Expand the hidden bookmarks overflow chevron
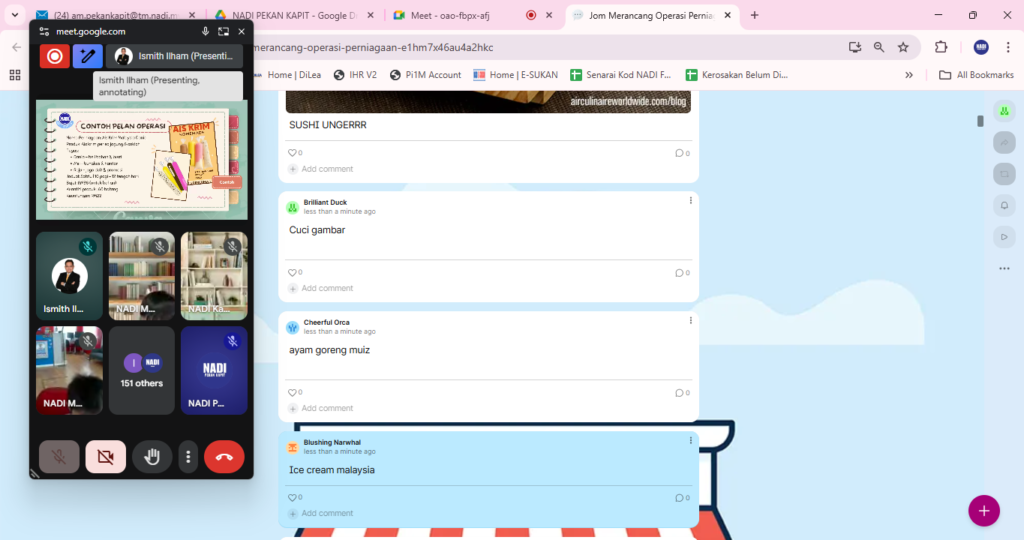The width and height of the screenshot is (1024, 540). click(x=908, y=75)
